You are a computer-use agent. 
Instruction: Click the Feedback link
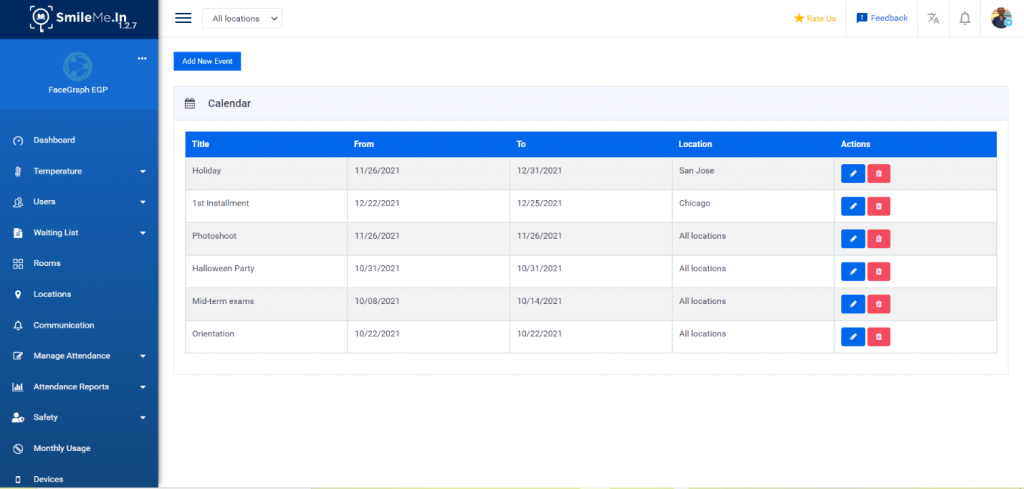coord(882,18)
